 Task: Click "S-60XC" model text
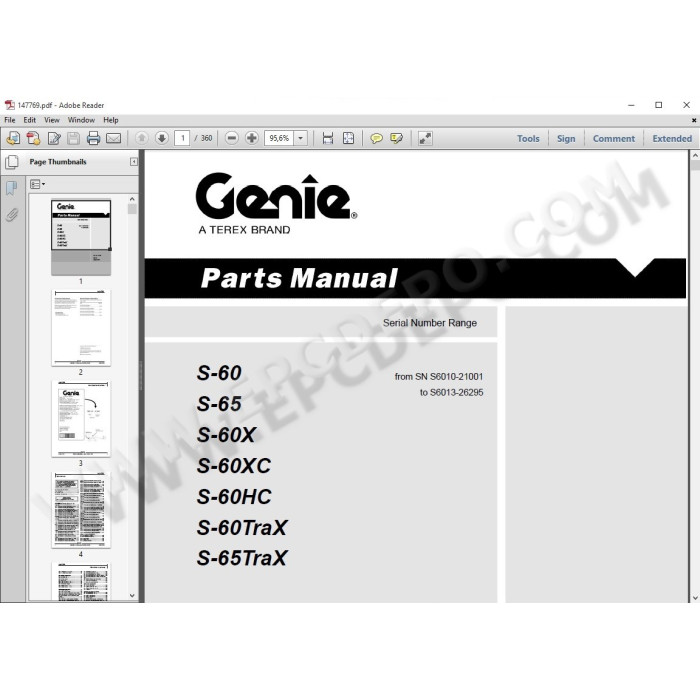pyautogui.click(x=234, y=466)
